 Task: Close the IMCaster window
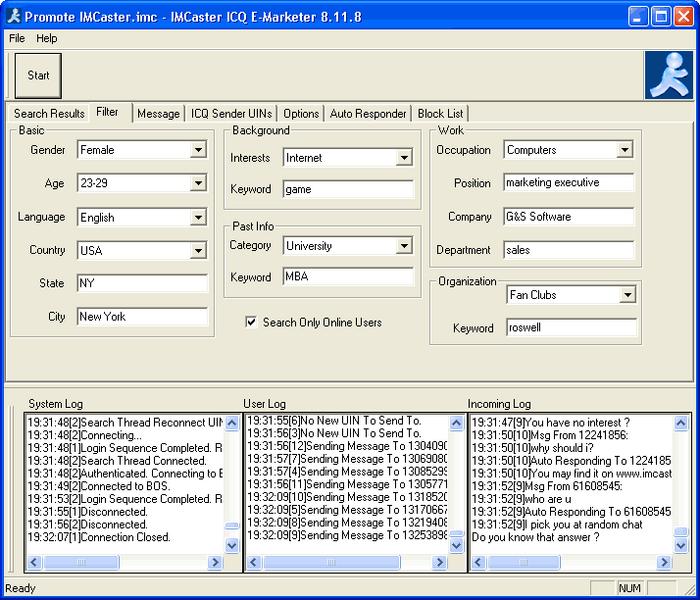[x=683, y=17]
